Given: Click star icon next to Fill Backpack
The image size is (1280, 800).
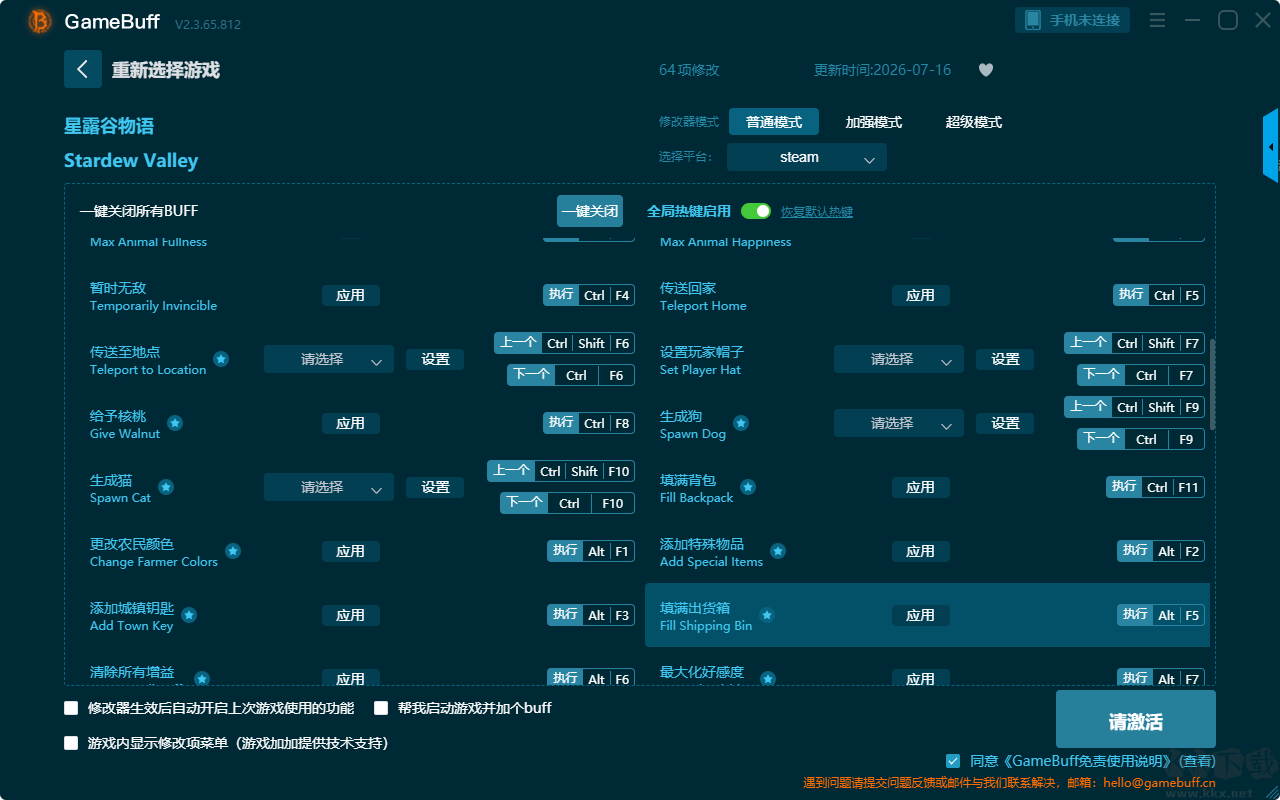Looking at the screenshot, I should coord(748,487).
